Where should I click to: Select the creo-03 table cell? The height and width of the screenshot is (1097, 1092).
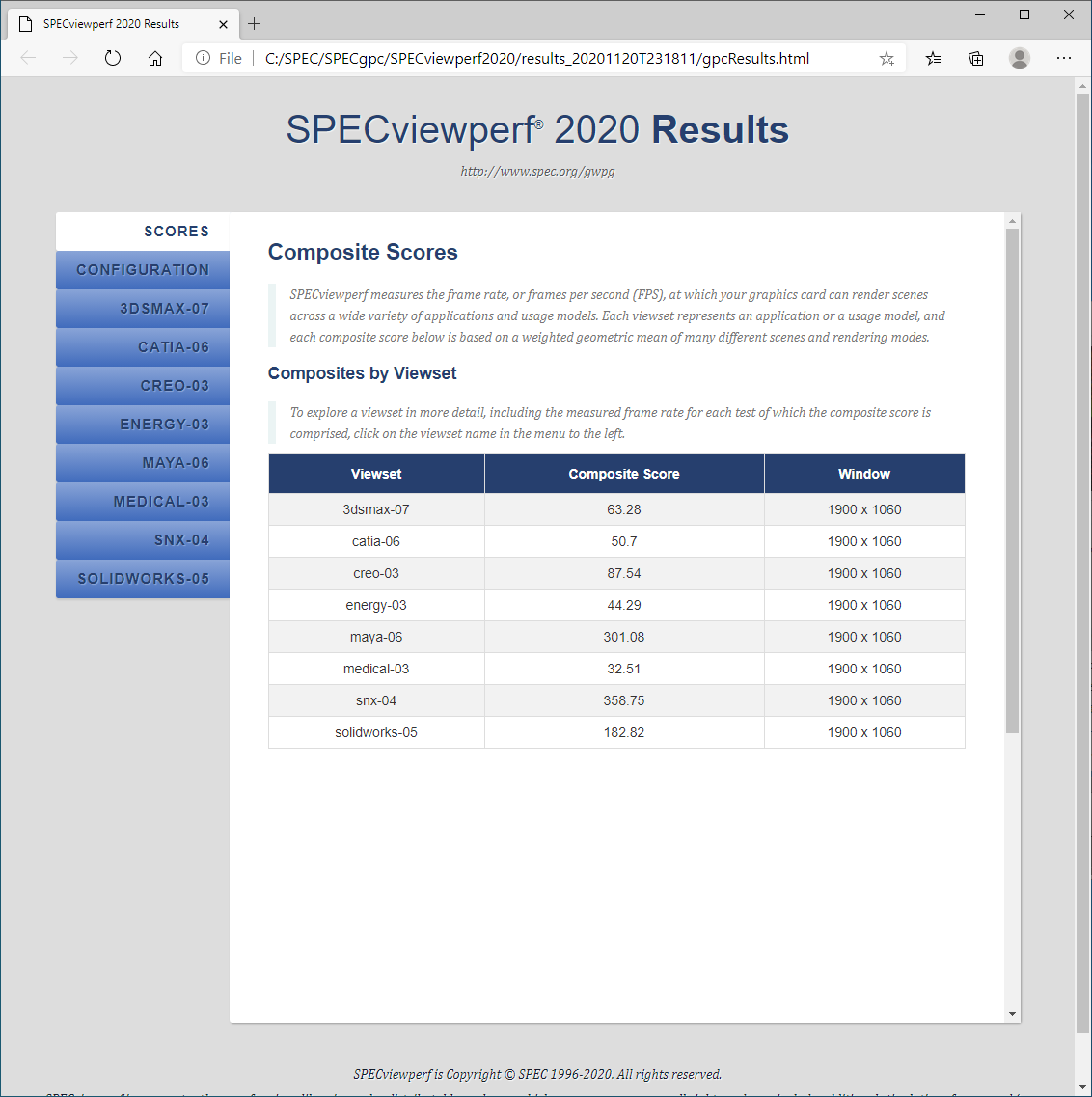pyautogui.click(x=376, y=573)
